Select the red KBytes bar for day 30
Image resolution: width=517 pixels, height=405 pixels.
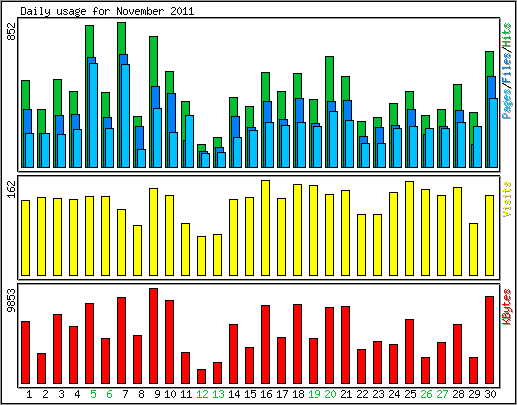pos(490,340)
